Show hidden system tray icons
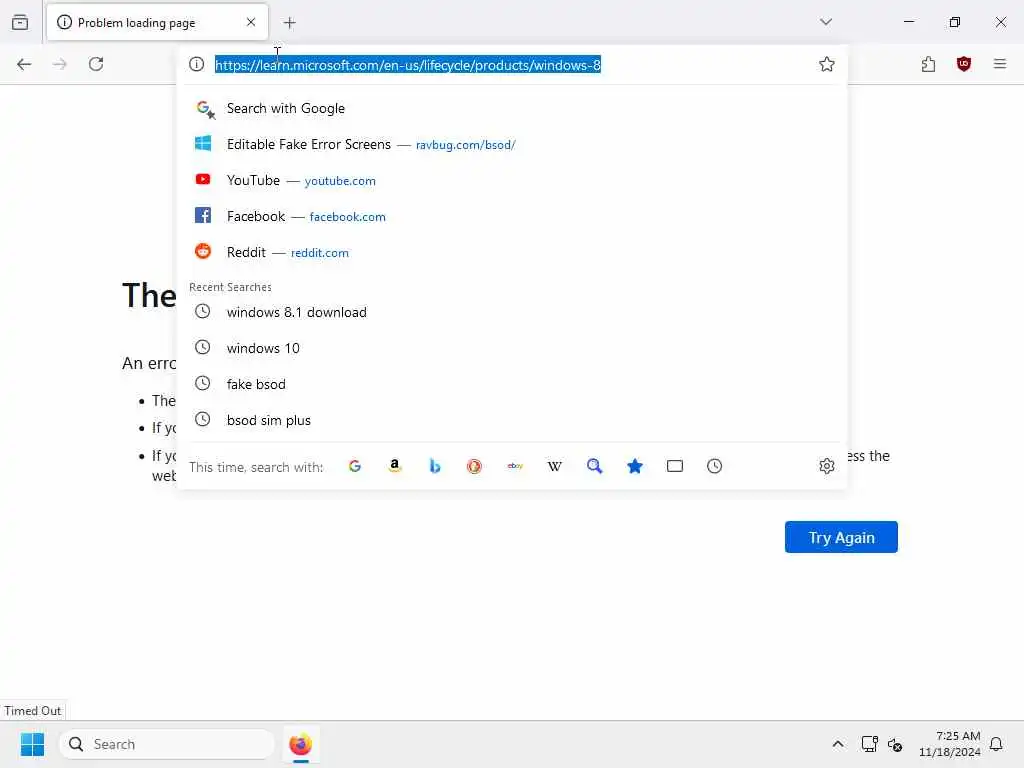The height and width of the screenshot is (768, 1024). [838, 744]
